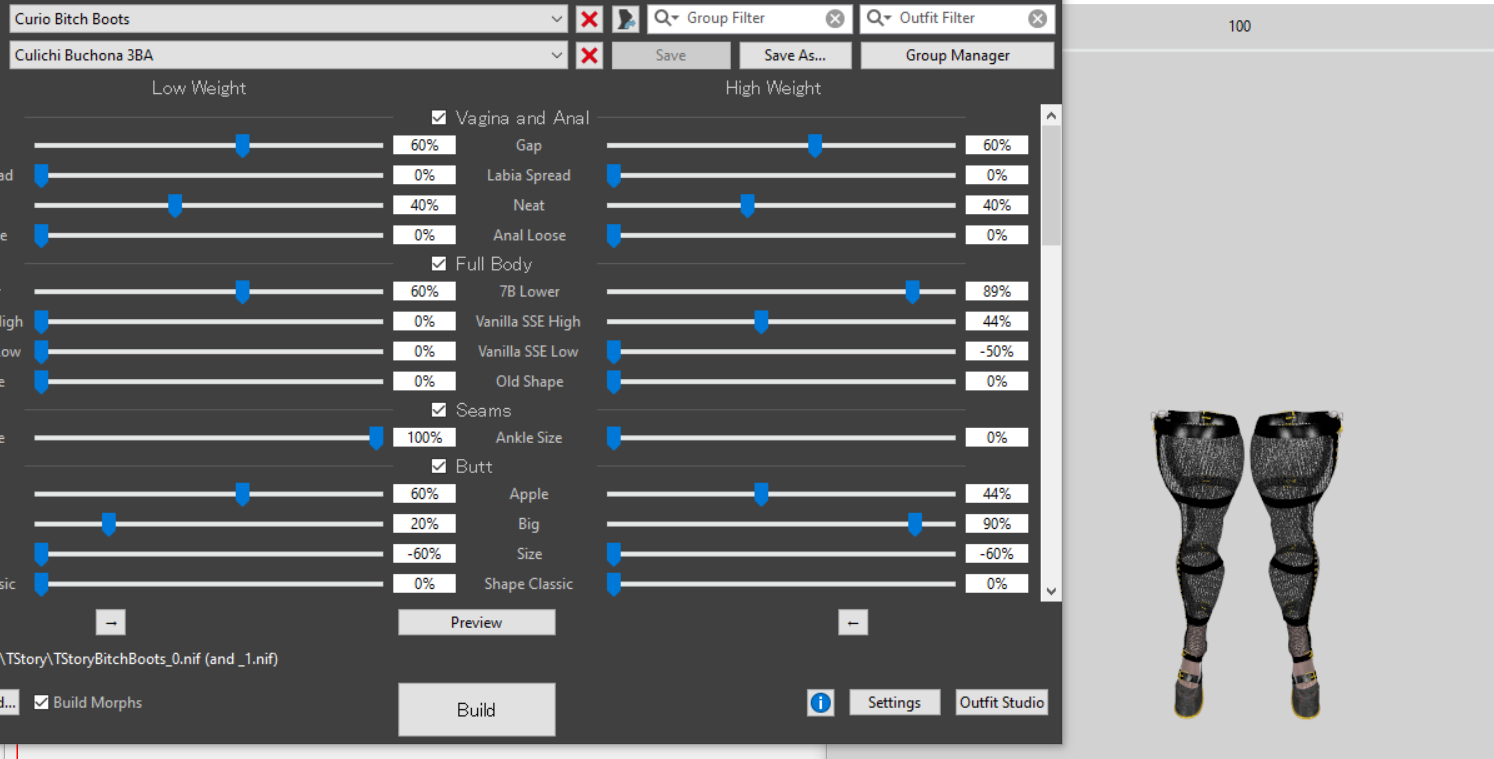Click the Gap high weight slider handle
The height and width of the screenshot is (759, 1494).
tap(815, 146)
